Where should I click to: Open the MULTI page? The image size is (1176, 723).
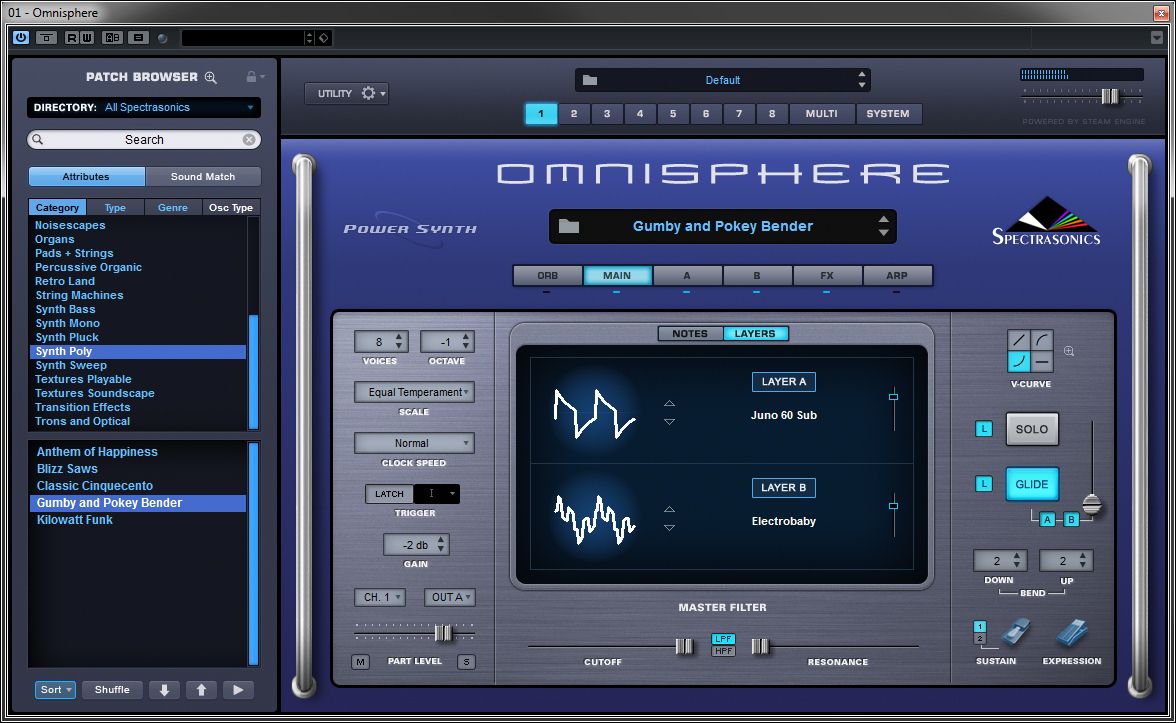[x=821, y=114]
